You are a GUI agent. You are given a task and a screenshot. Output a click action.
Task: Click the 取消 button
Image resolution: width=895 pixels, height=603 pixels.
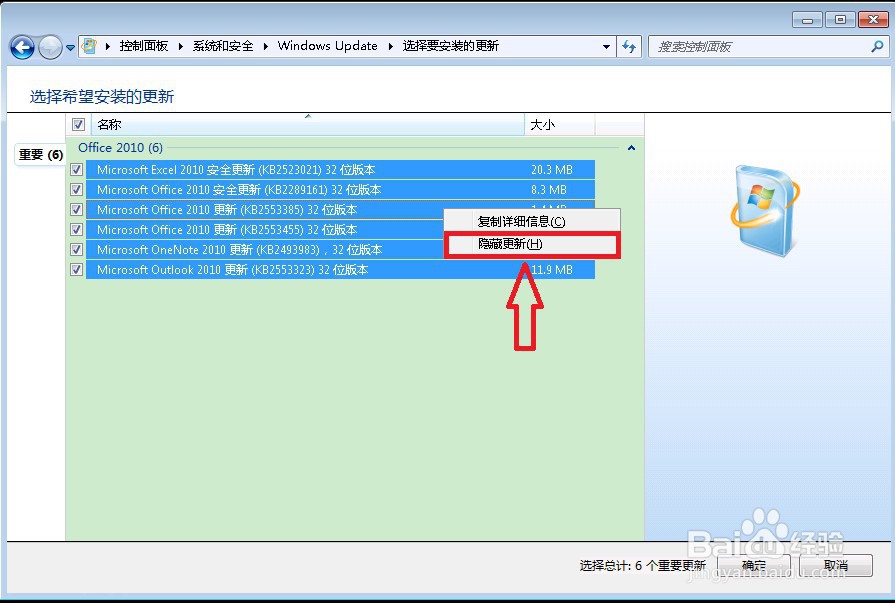[838, 565]
